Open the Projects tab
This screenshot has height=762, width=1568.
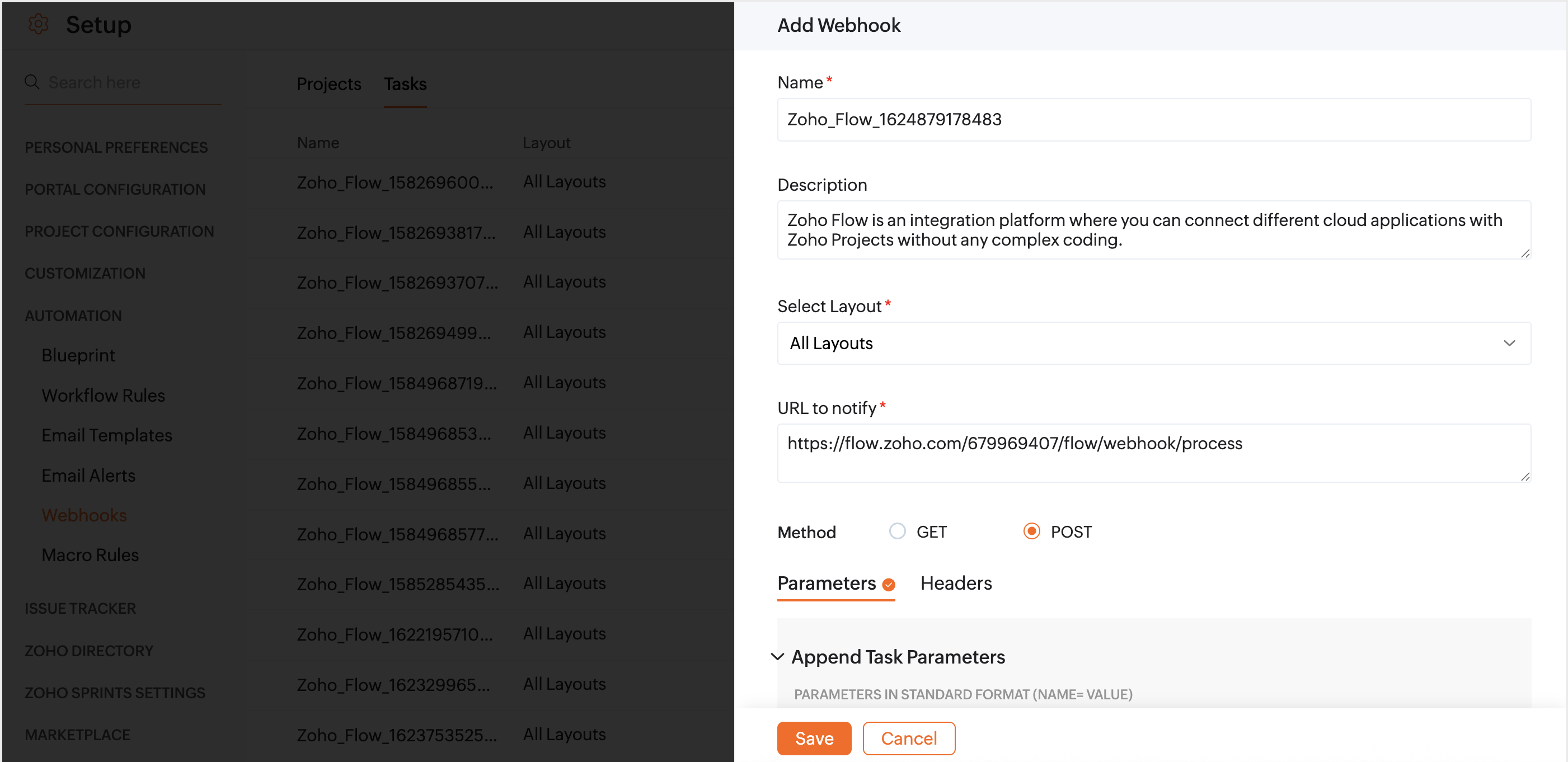[x=328, y=84]
